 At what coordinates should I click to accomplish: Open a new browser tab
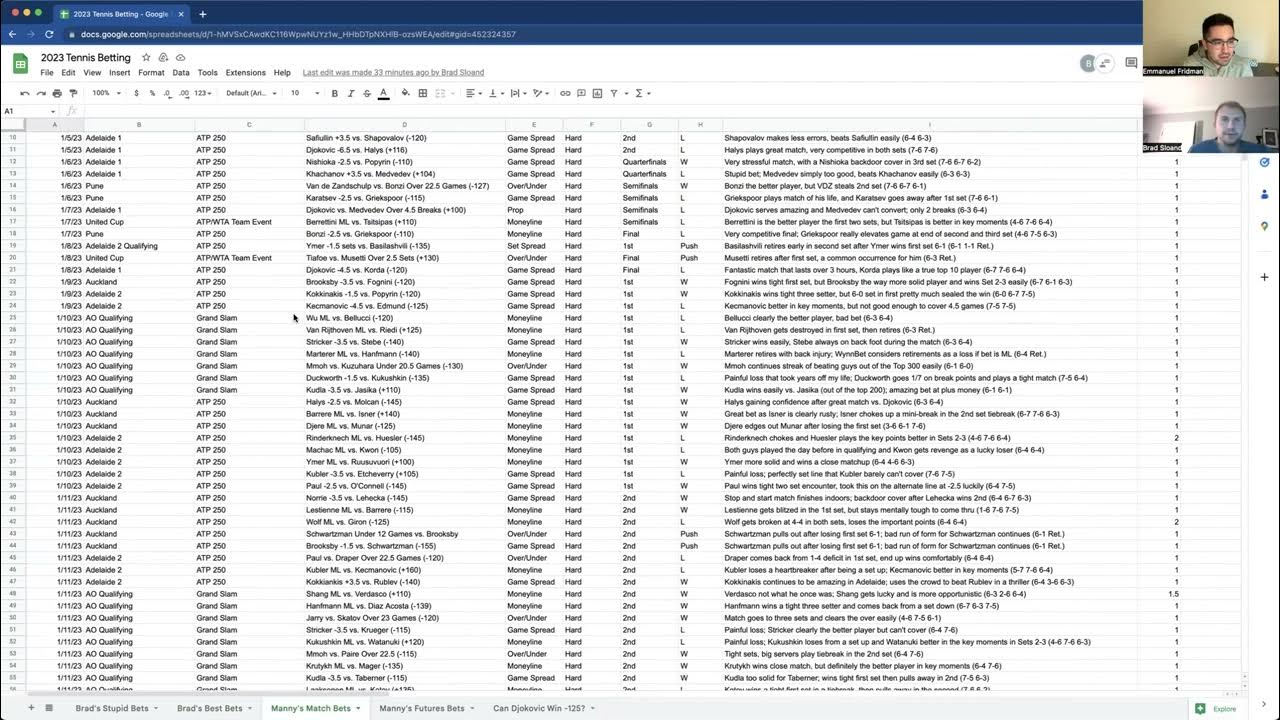tap(202, 14)
